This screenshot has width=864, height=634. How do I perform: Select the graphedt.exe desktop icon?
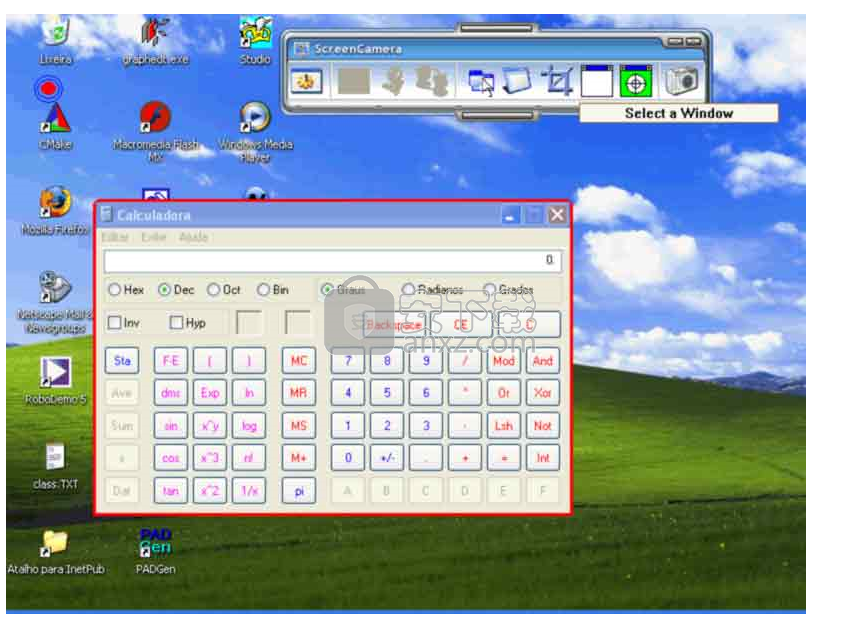click(155, 41)
